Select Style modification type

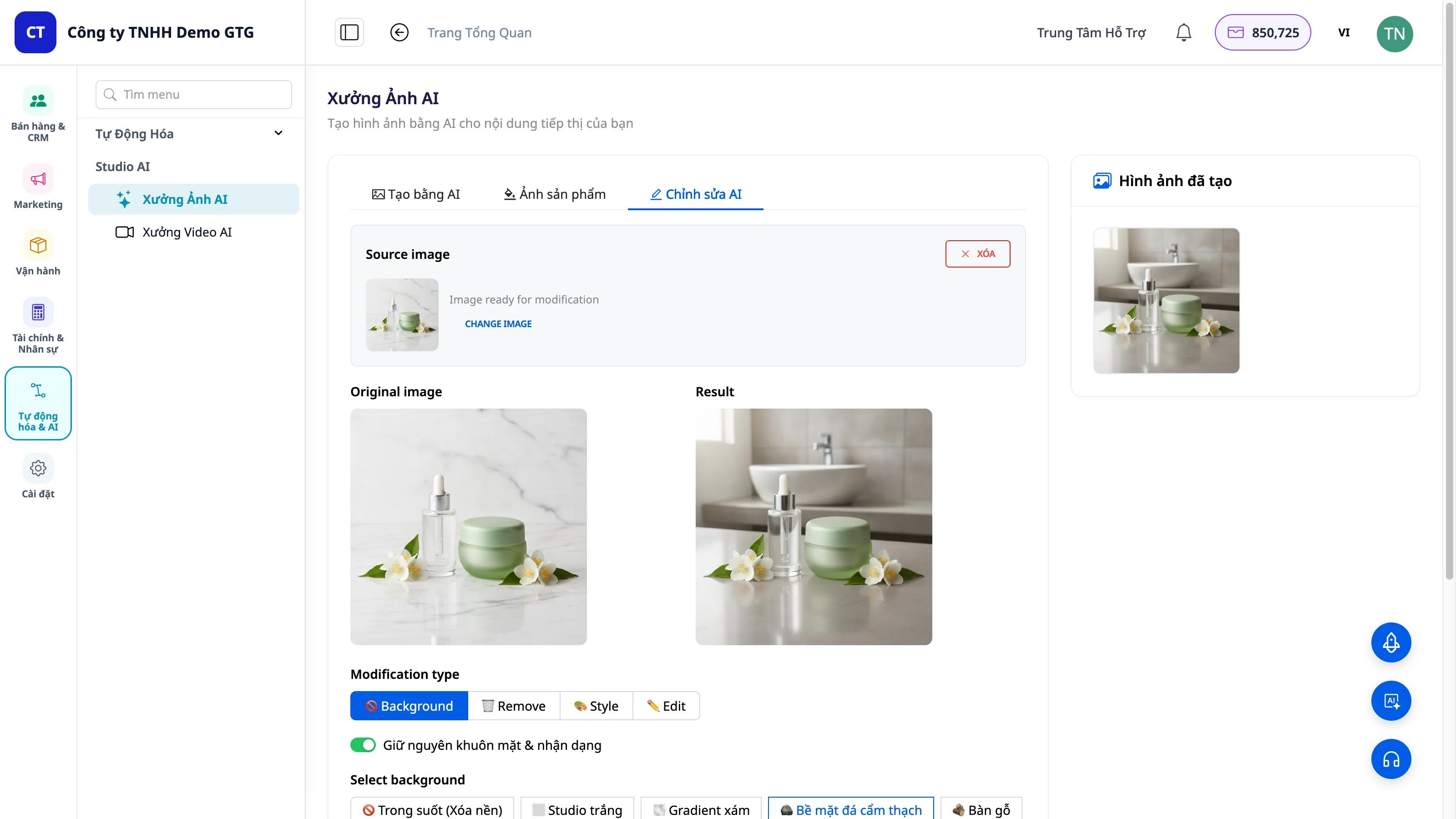[597, 705]
